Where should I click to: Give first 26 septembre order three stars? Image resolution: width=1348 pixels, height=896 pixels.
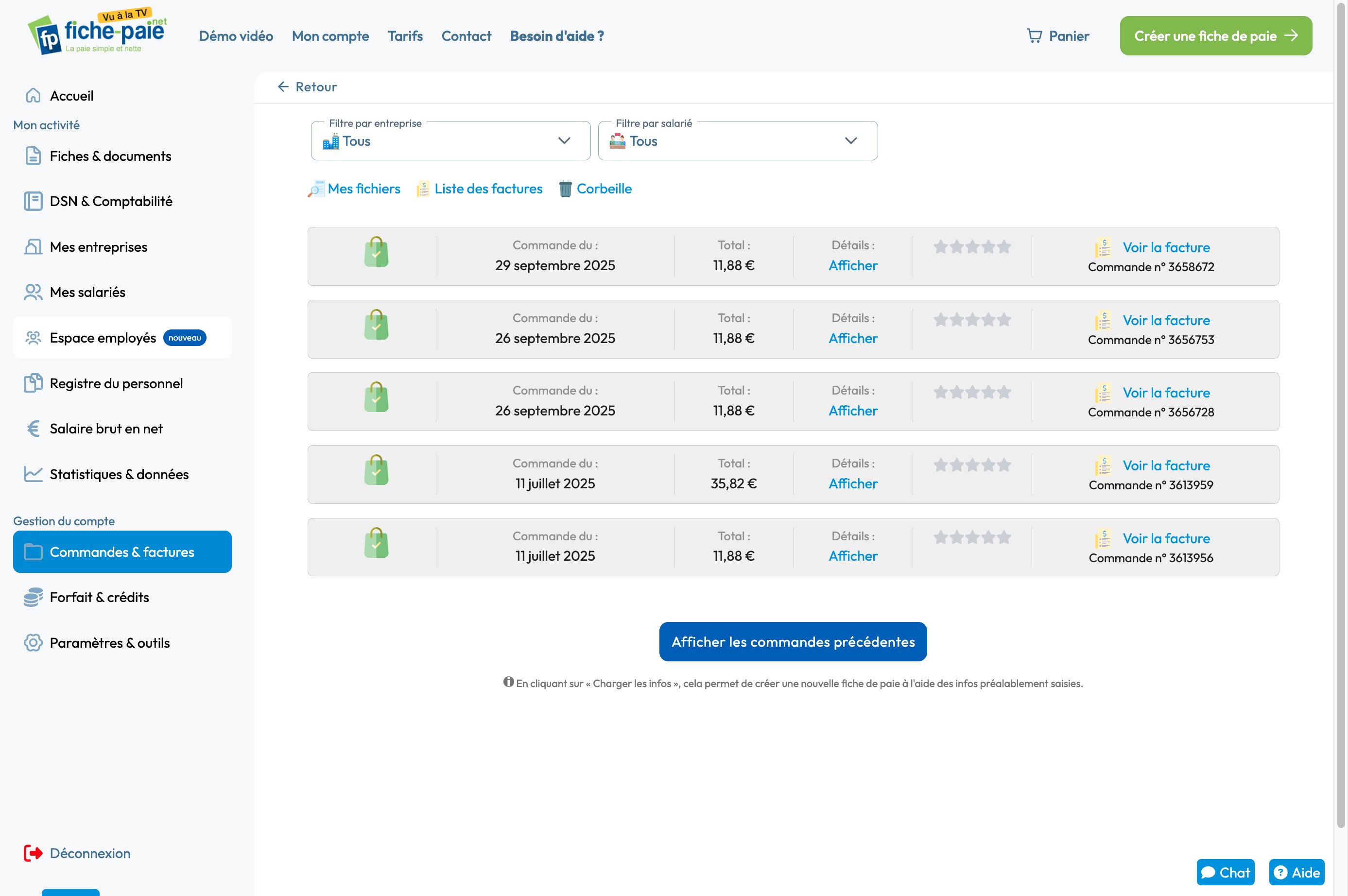(972, 319)
